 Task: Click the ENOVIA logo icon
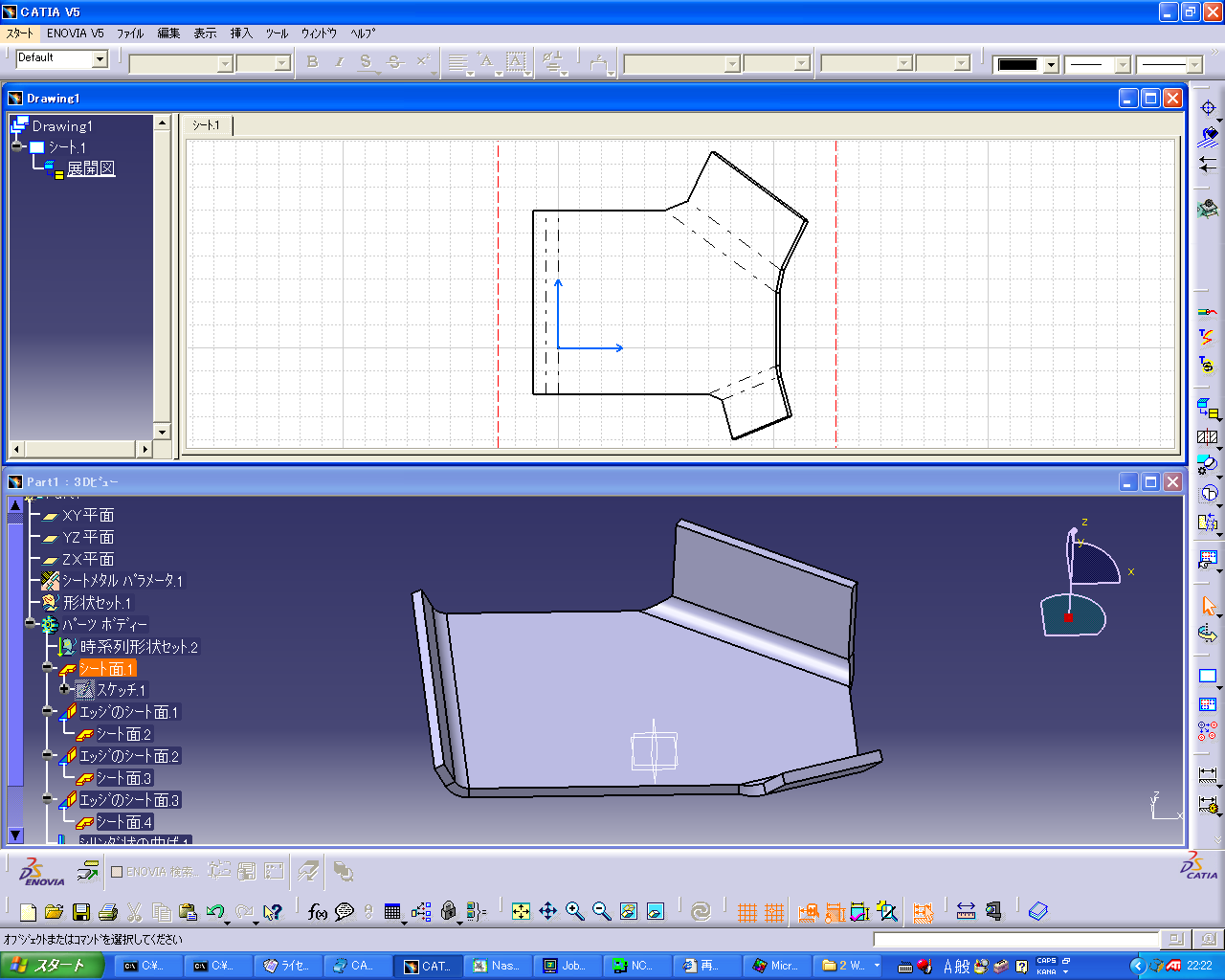pyautogui.click(x=43, y=872)
